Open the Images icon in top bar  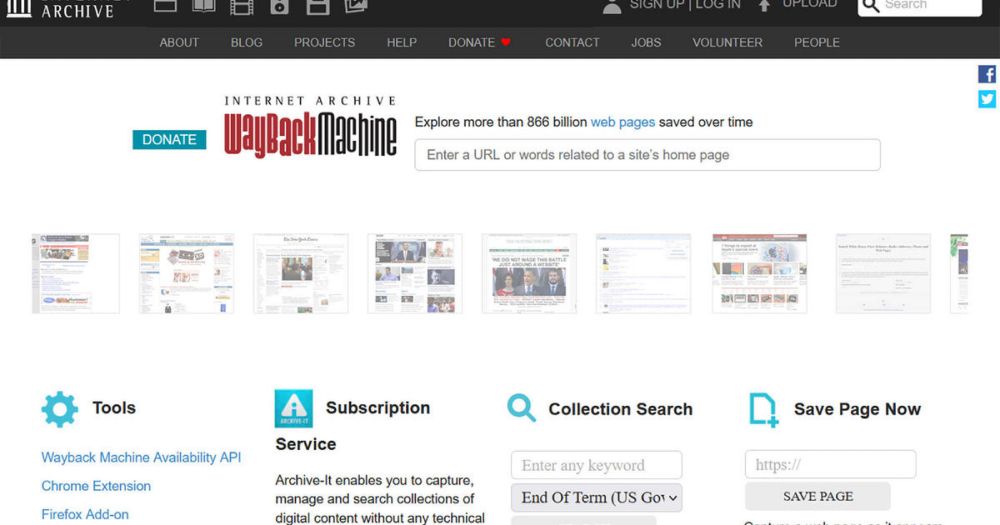(356, 6)
